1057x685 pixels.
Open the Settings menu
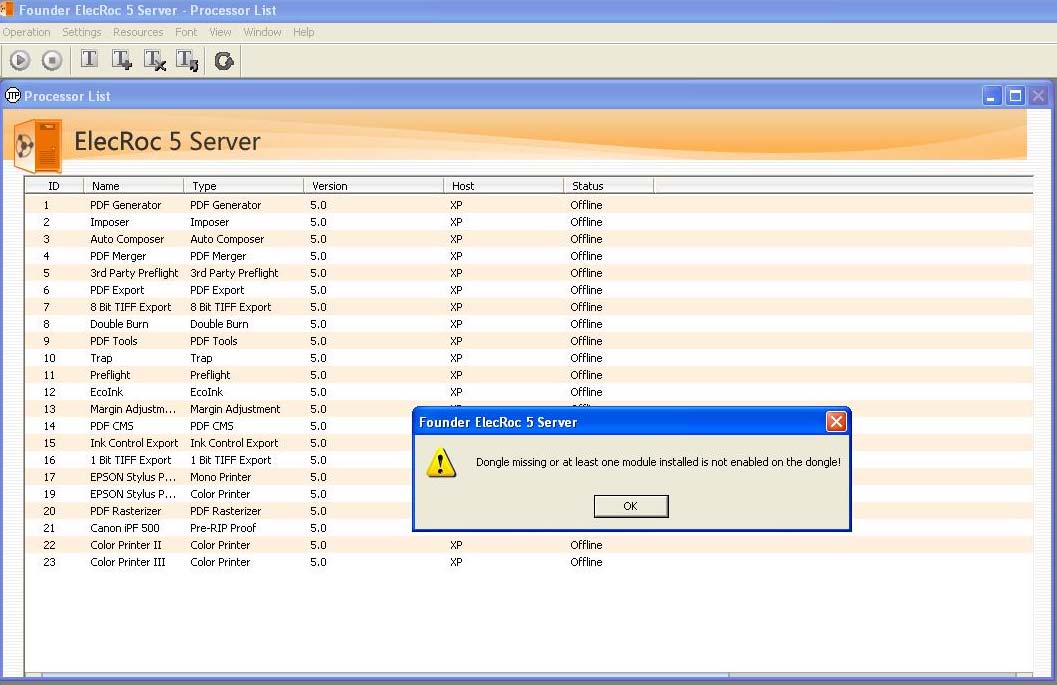[x=82, y=32]
